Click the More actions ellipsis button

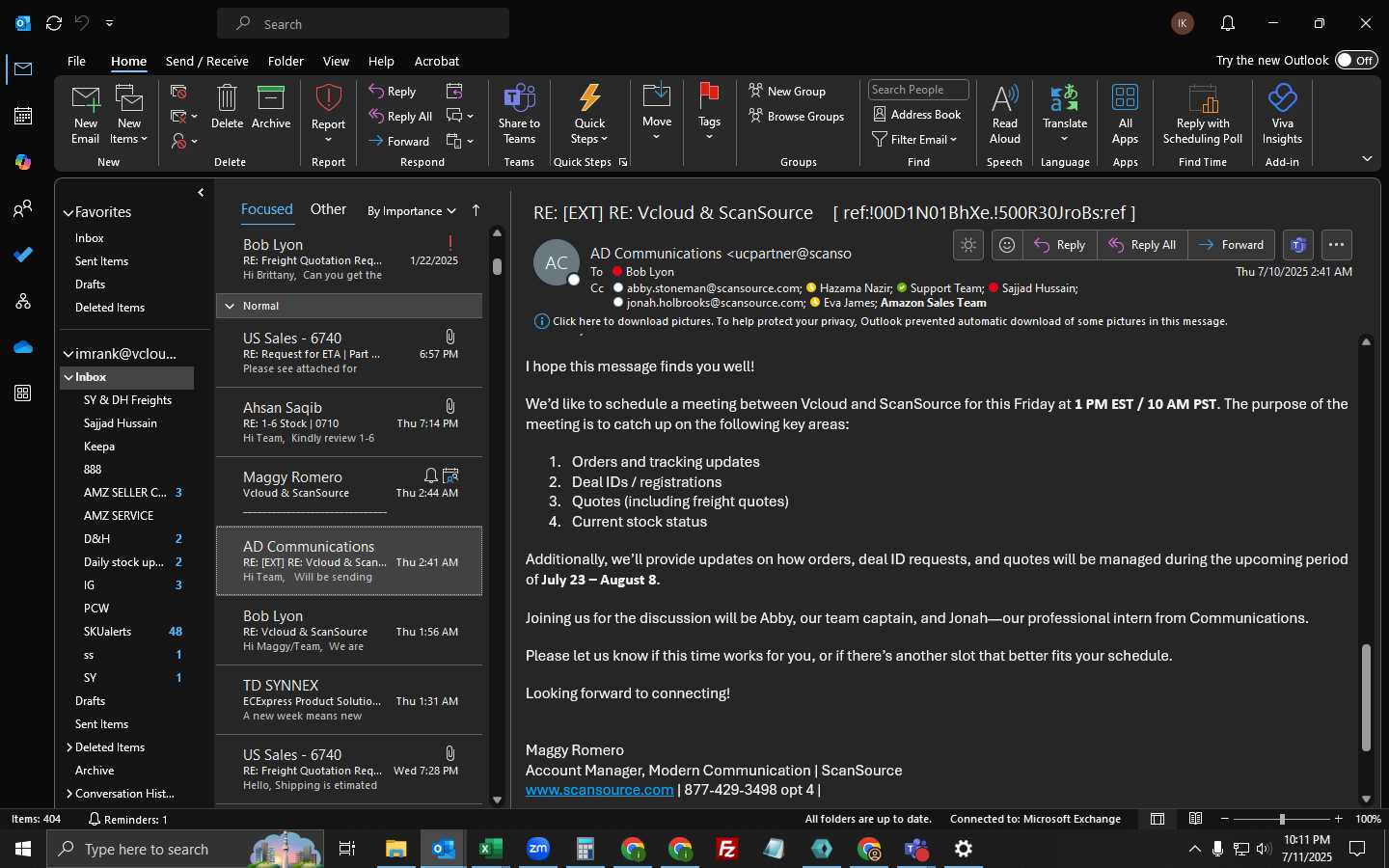(x=1336, y=245)
